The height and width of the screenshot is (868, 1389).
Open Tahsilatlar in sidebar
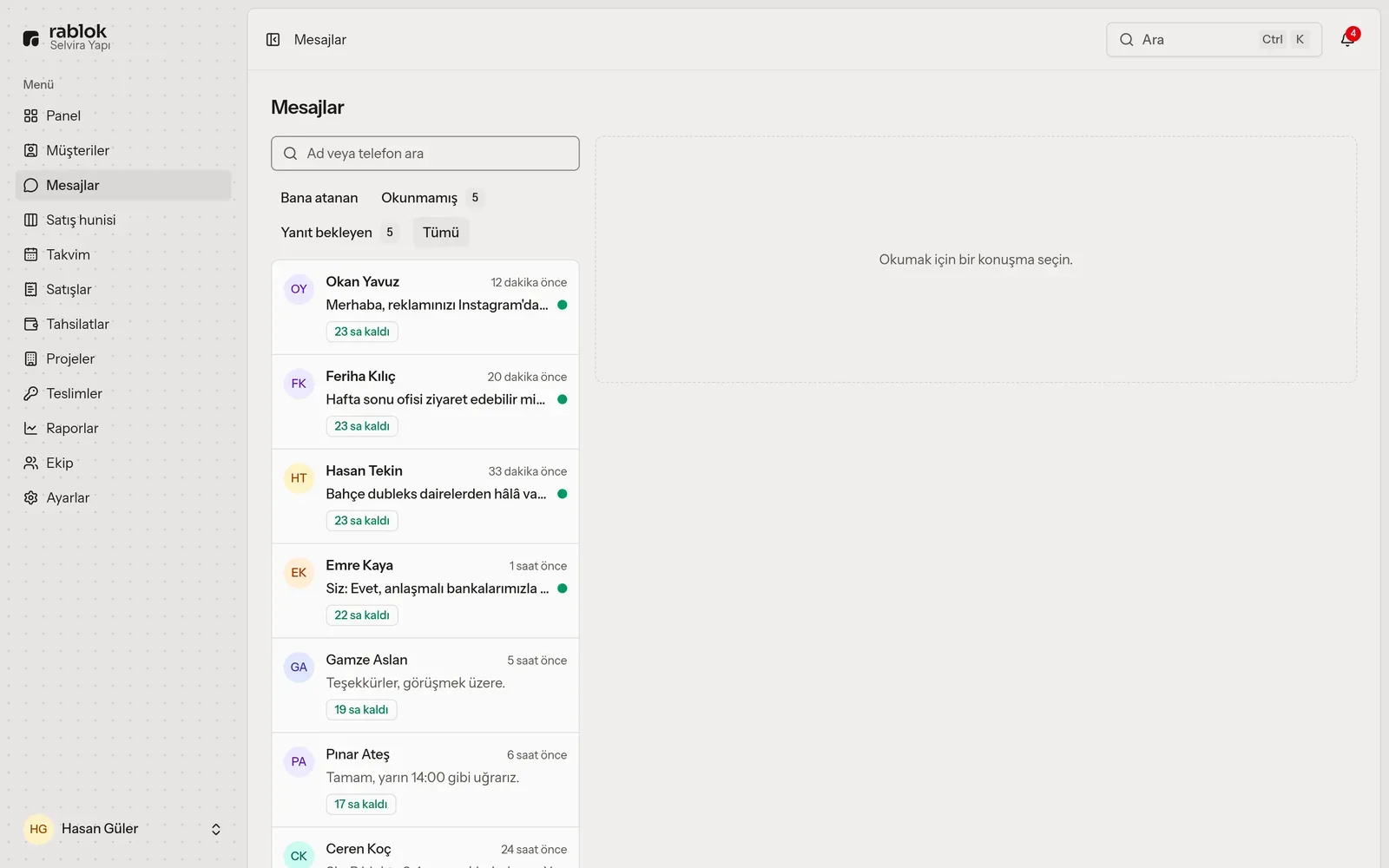coord(123,324)
